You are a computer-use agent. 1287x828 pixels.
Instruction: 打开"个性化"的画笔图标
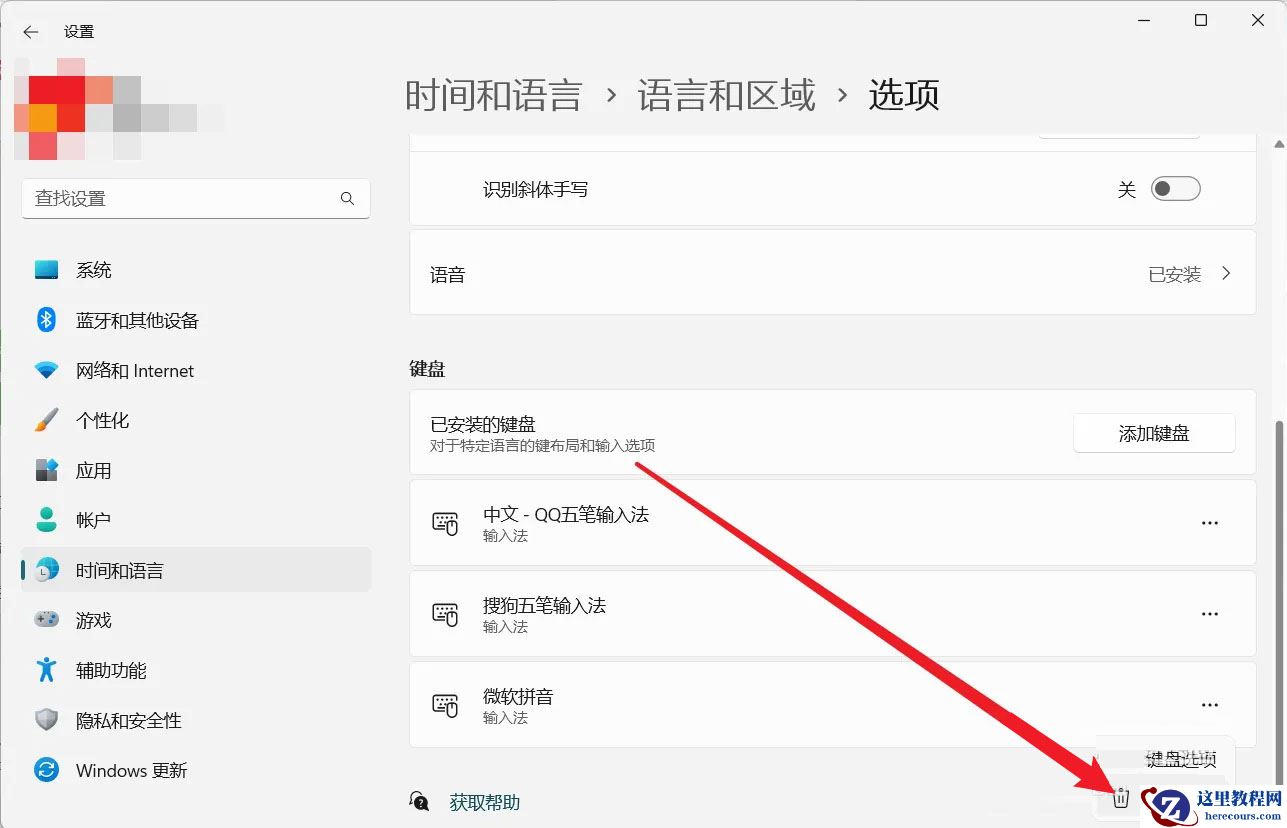[46, 420]
